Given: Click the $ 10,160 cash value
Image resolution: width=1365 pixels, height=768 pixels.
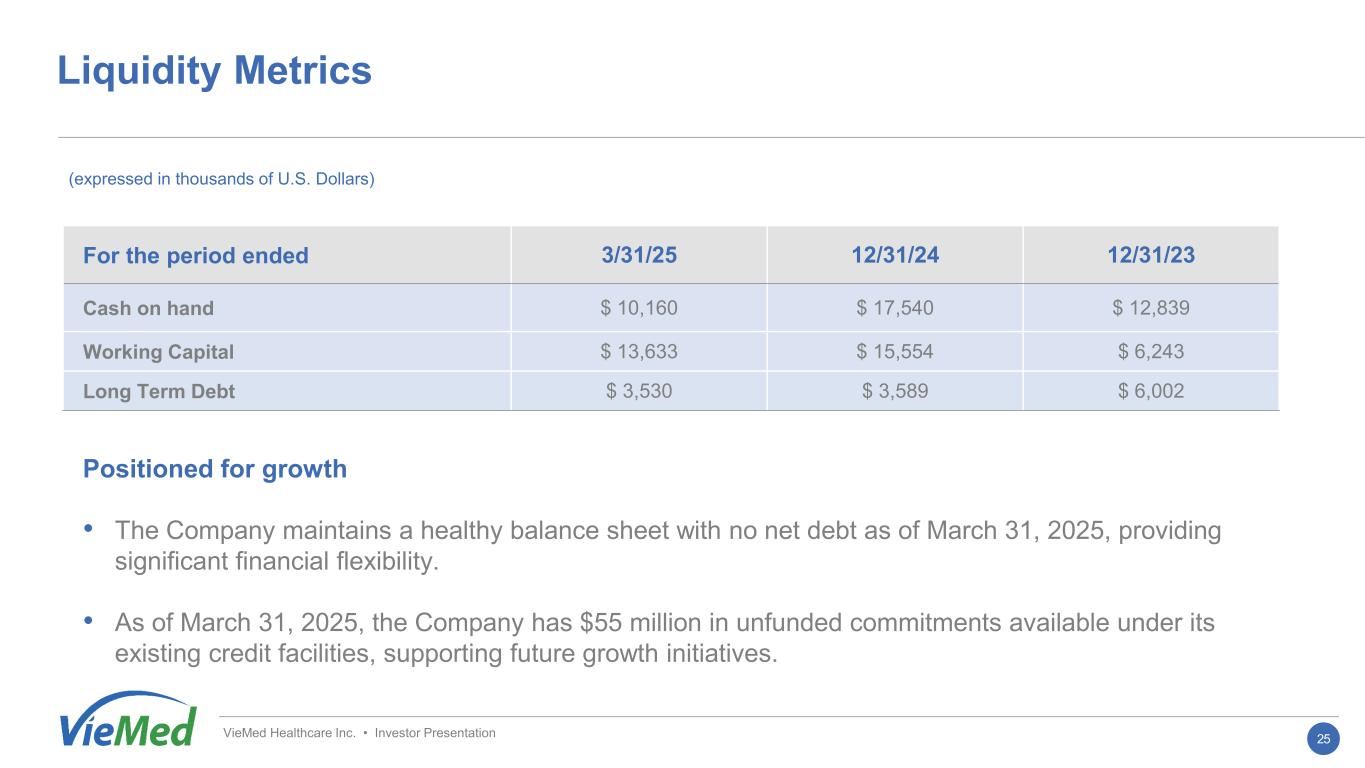Looking at the screenshot, I should click(x=639, y=308).
